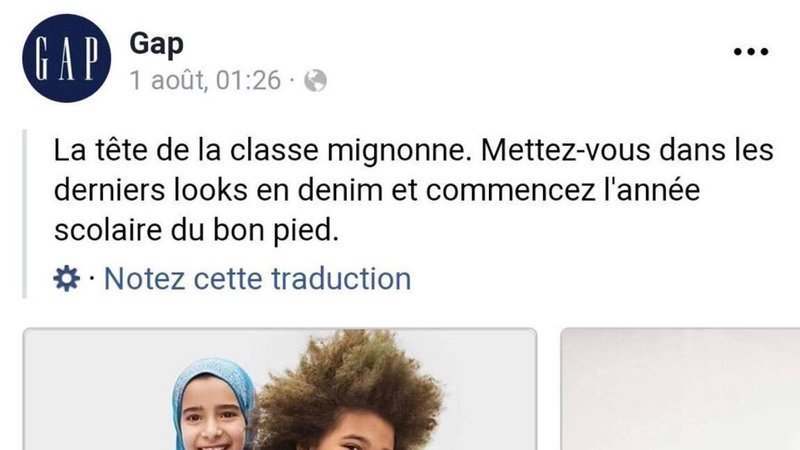800x450 pixels.
Task: Click the '1 août, 01:26' timestamp
Action: point(205,81)
